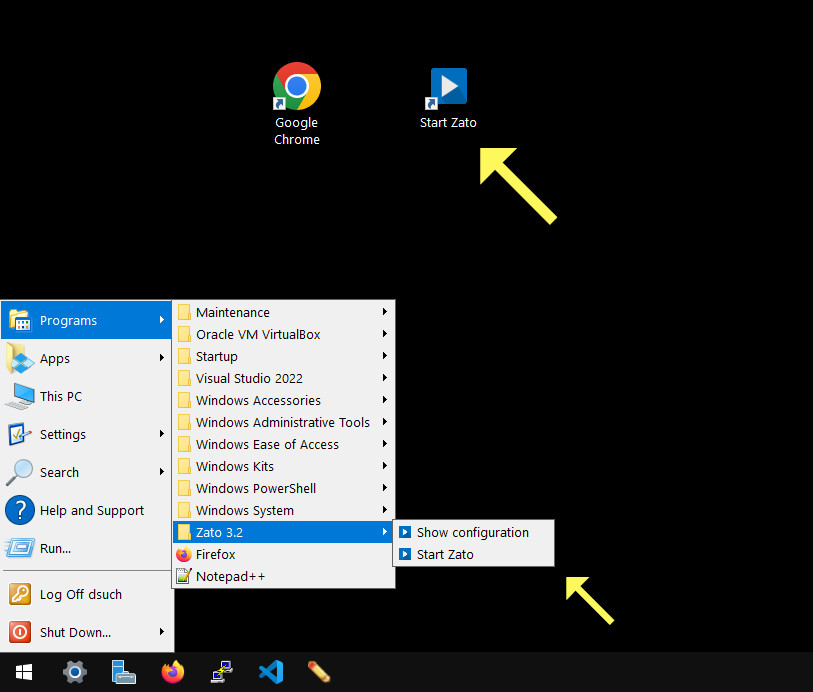This screenshot has width=813, height=692.
Task: Expand the Maintenance folder
Action: point(283,312)
